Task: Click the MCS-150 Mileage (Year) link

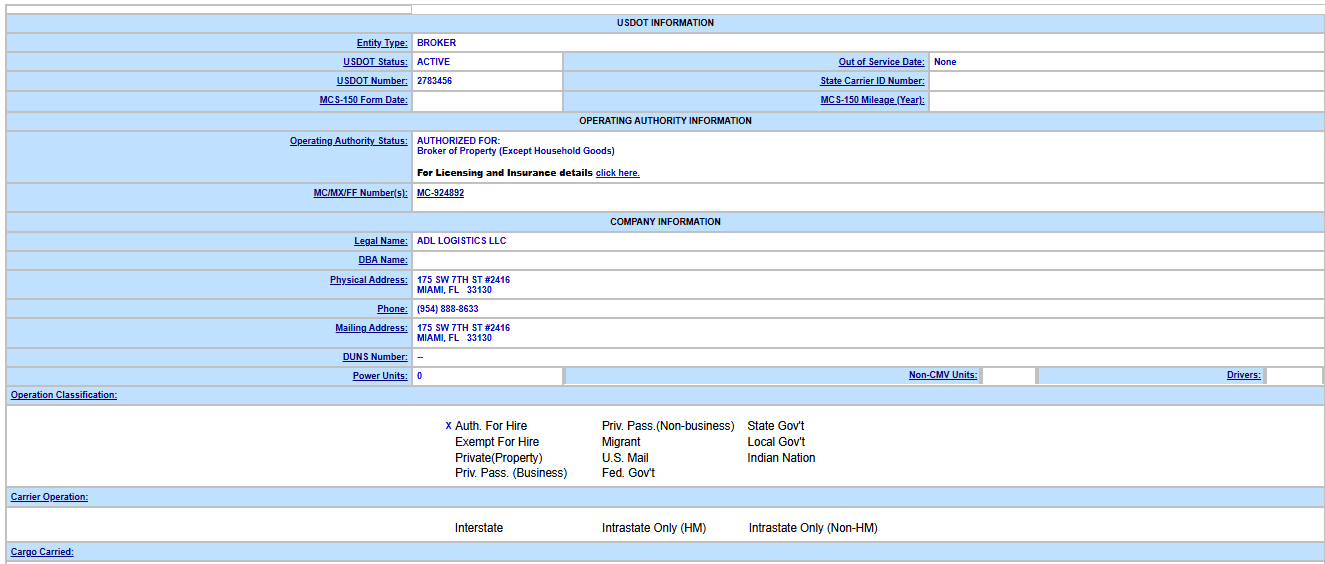Action: pos(872,100)
